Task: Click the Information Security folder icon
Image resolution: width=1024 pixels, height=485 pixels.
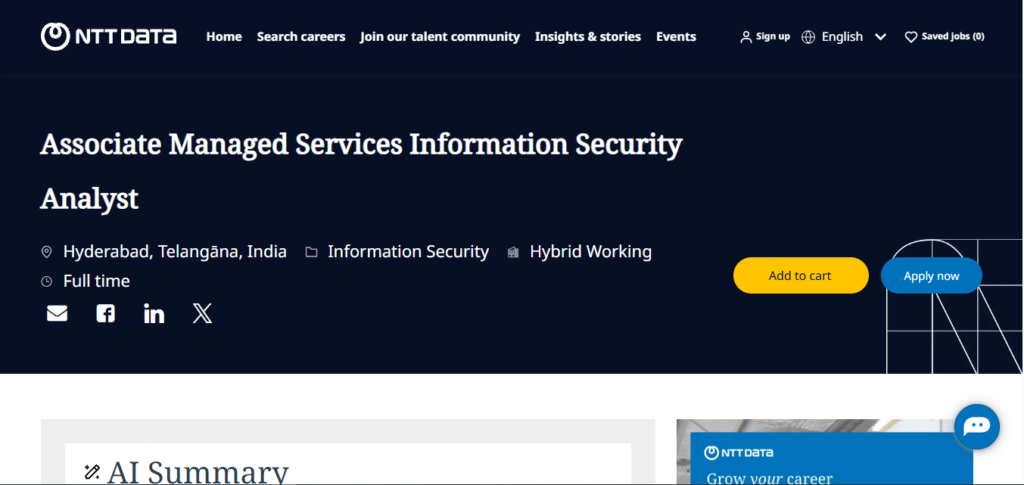Action: click(312, 252)
